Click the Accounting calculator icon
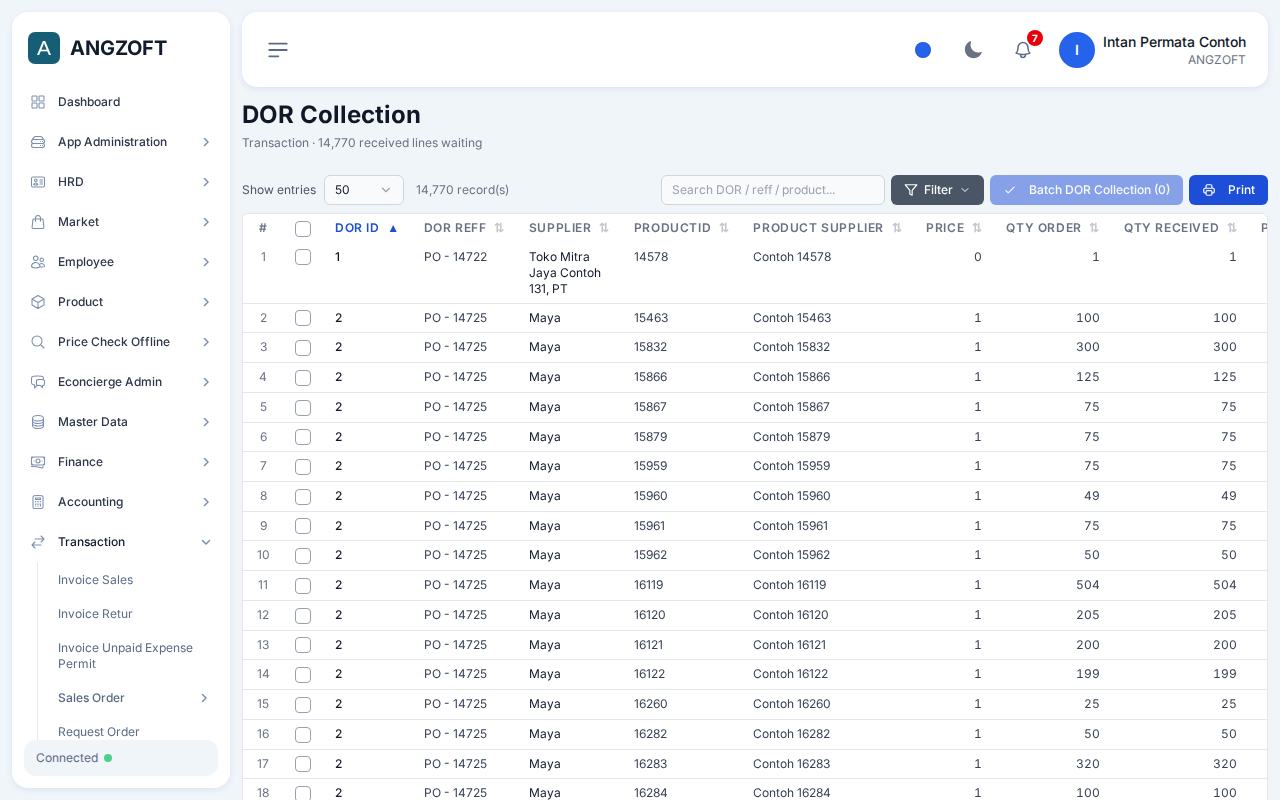 point(38,502)
